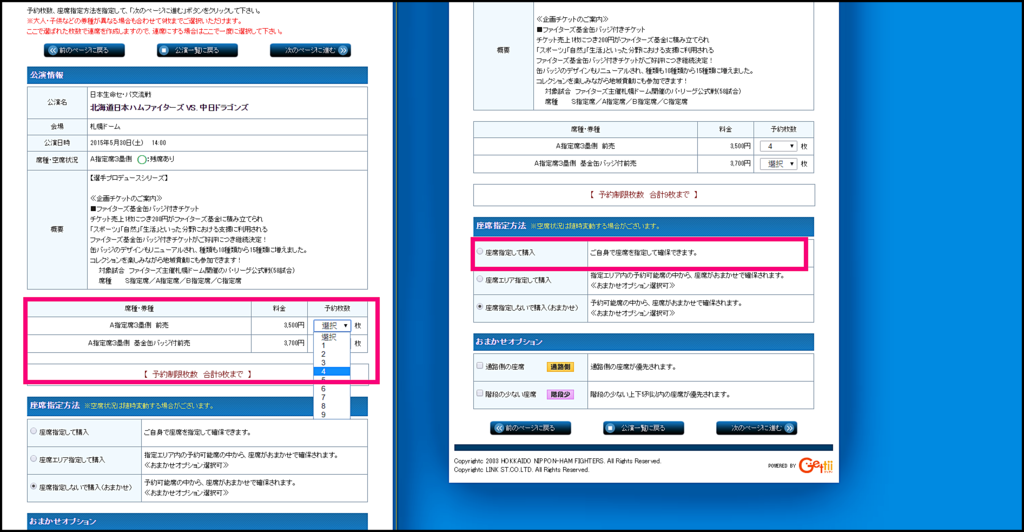Click the 北海道日本ハムファイターズ VS. 中日ドラゴンズ title

click(169, 108)
